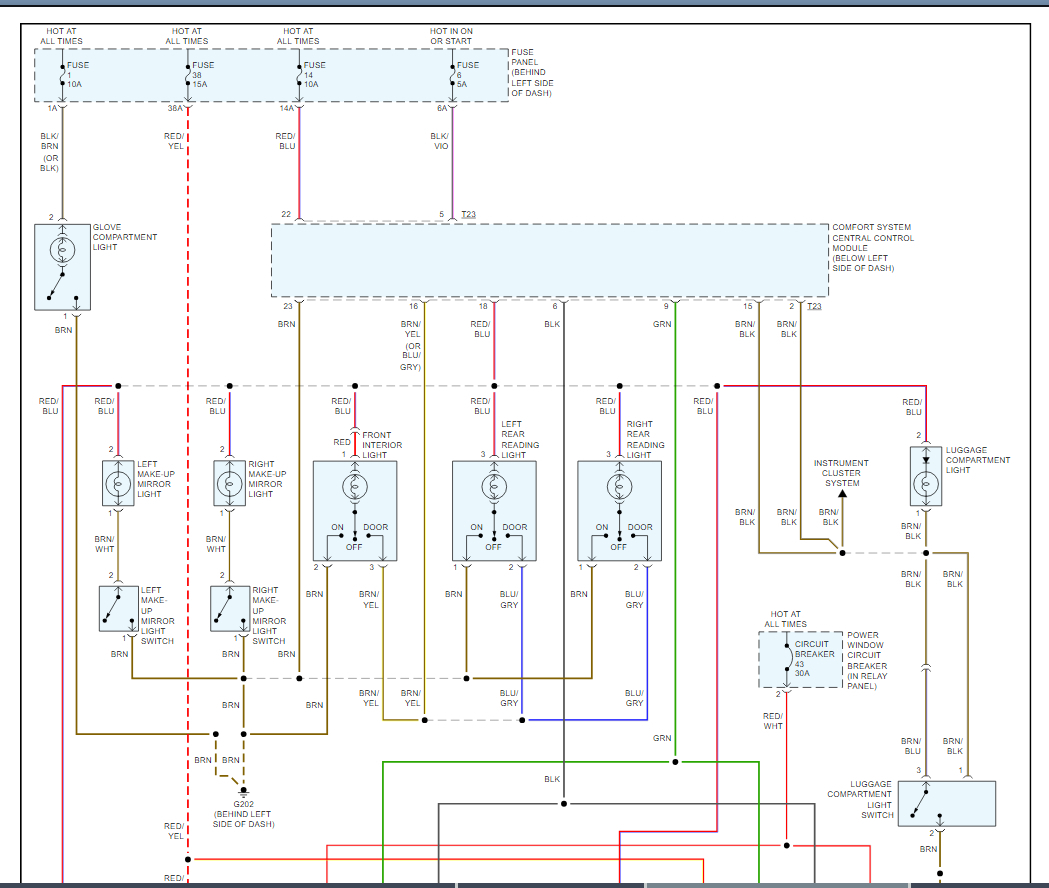Select the right rear reading light box
The image size is (1049, 888).
[619, 510]
